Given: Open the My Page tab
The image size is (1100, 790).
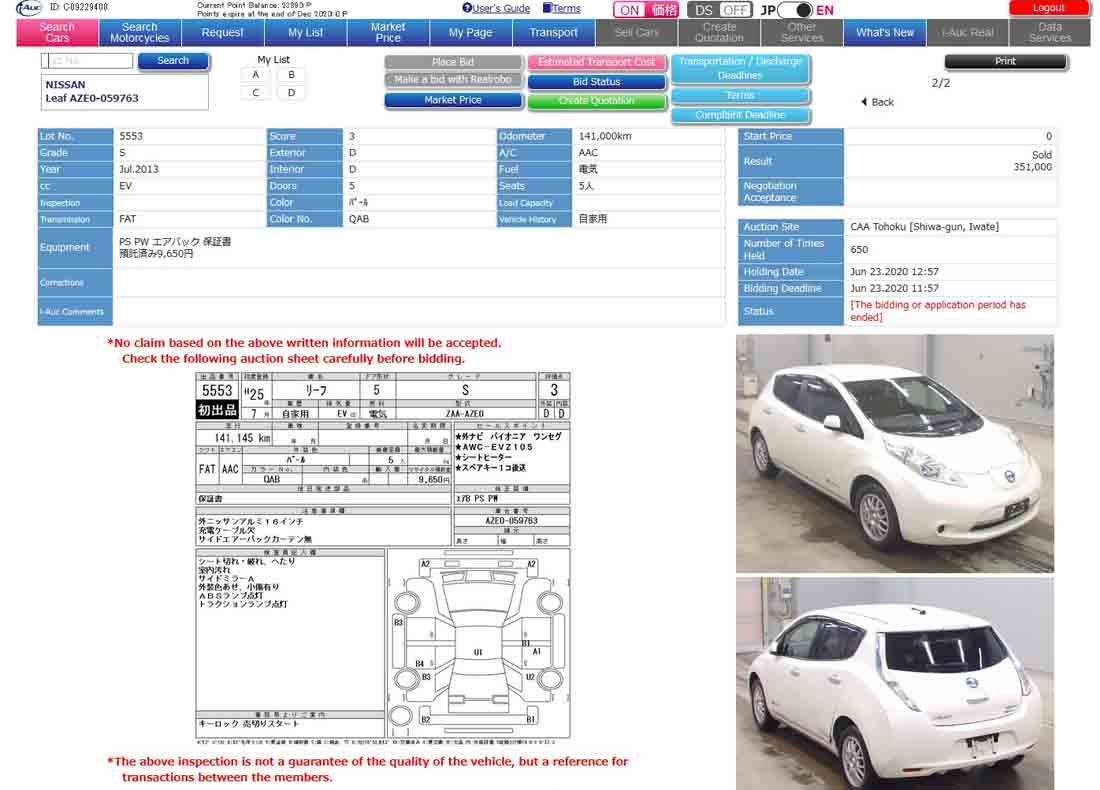Looking at the screenshot, I should pyautogui.click(x=471, y=32).
